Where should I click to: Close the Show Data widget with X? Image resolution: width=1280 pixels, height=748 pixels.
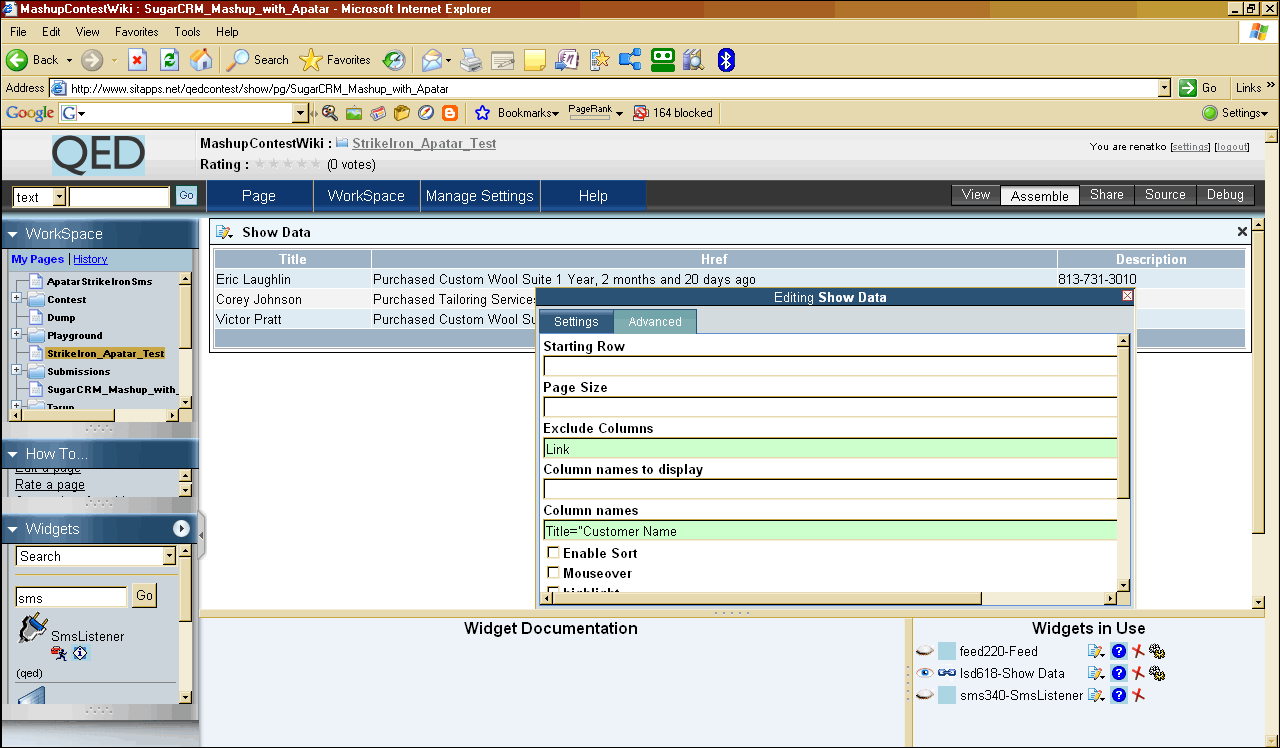pos(1242,232)
